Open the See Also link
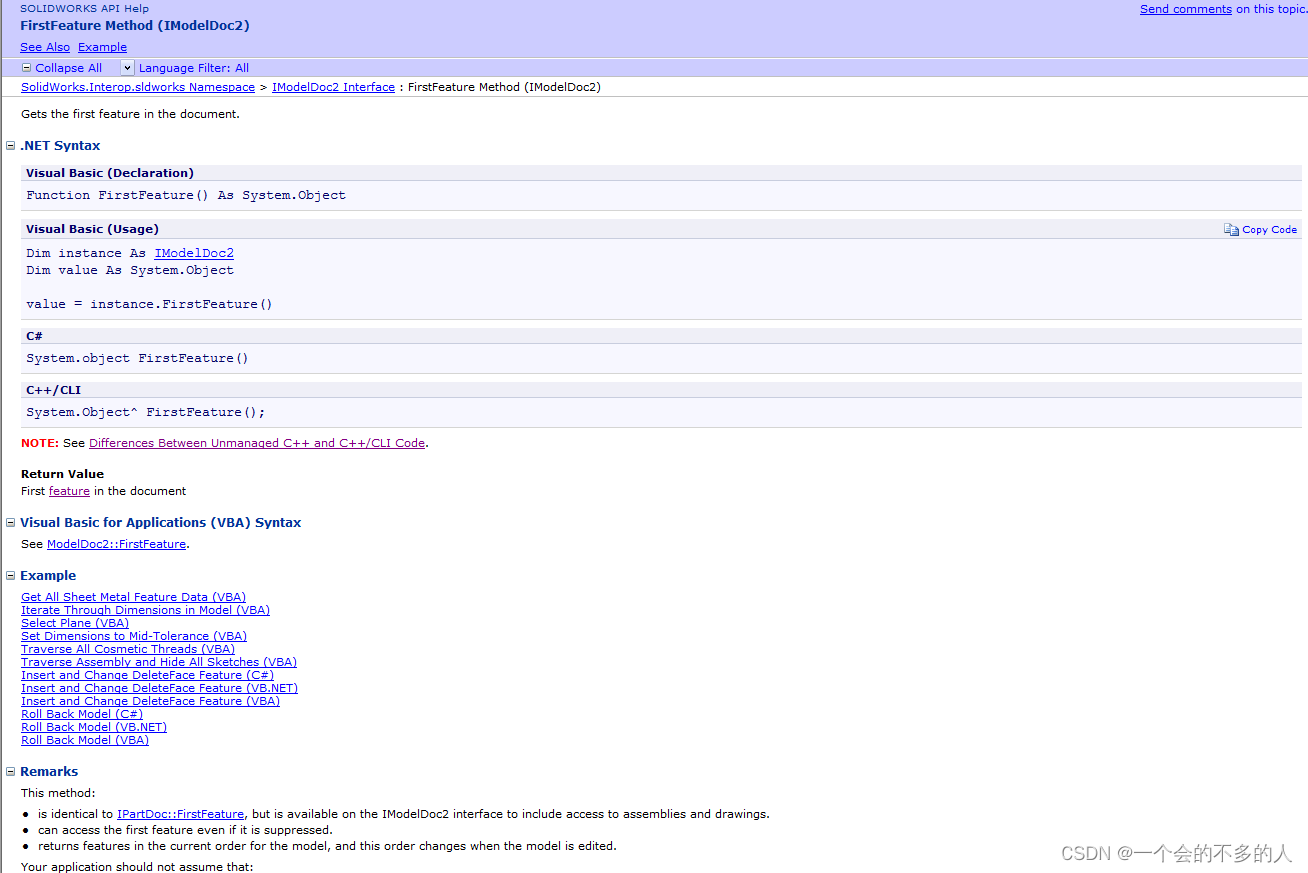This screenshot has height=873, width=1308. [x=45, y=47]
